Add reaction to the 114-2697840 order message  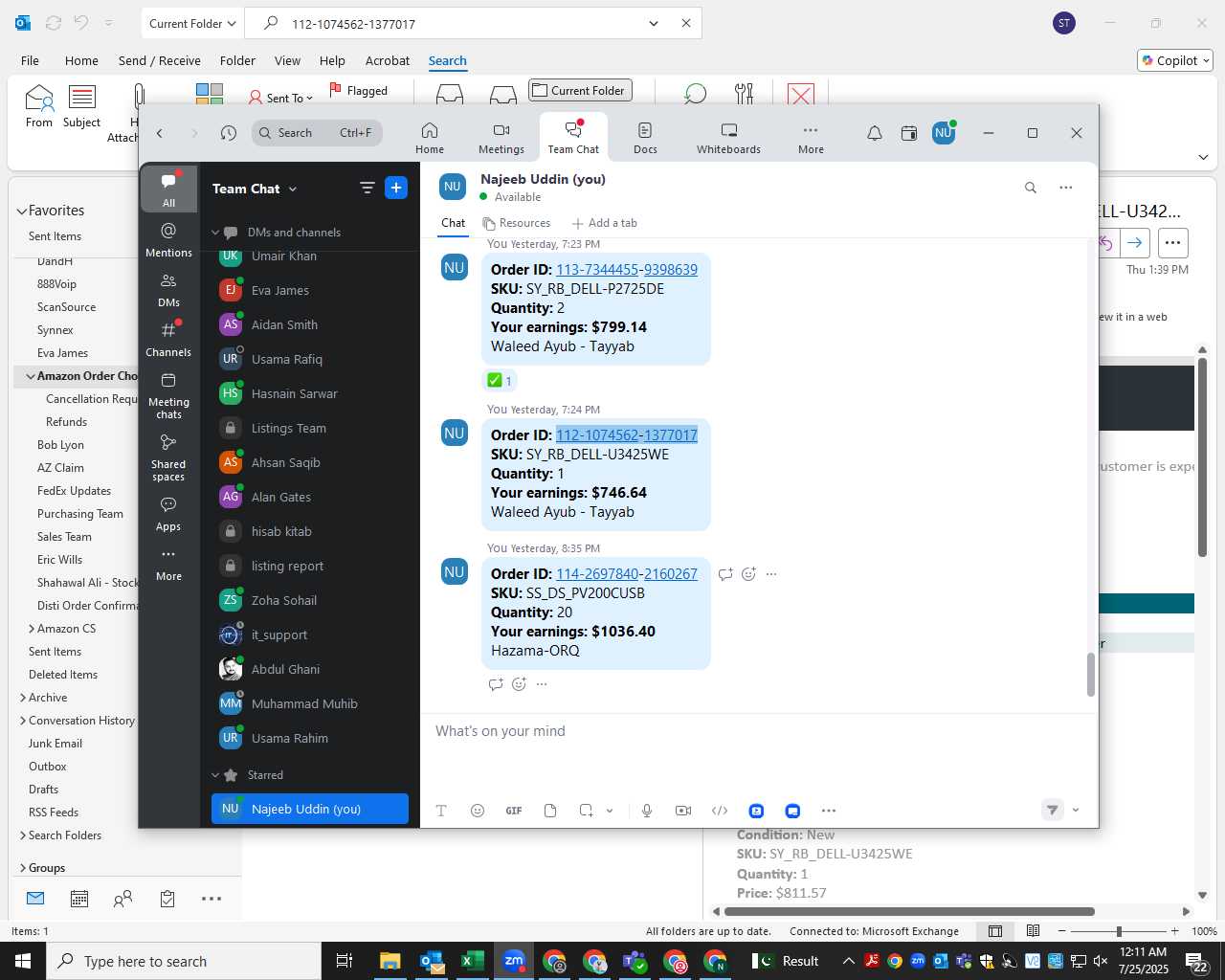tap(749, 574)
